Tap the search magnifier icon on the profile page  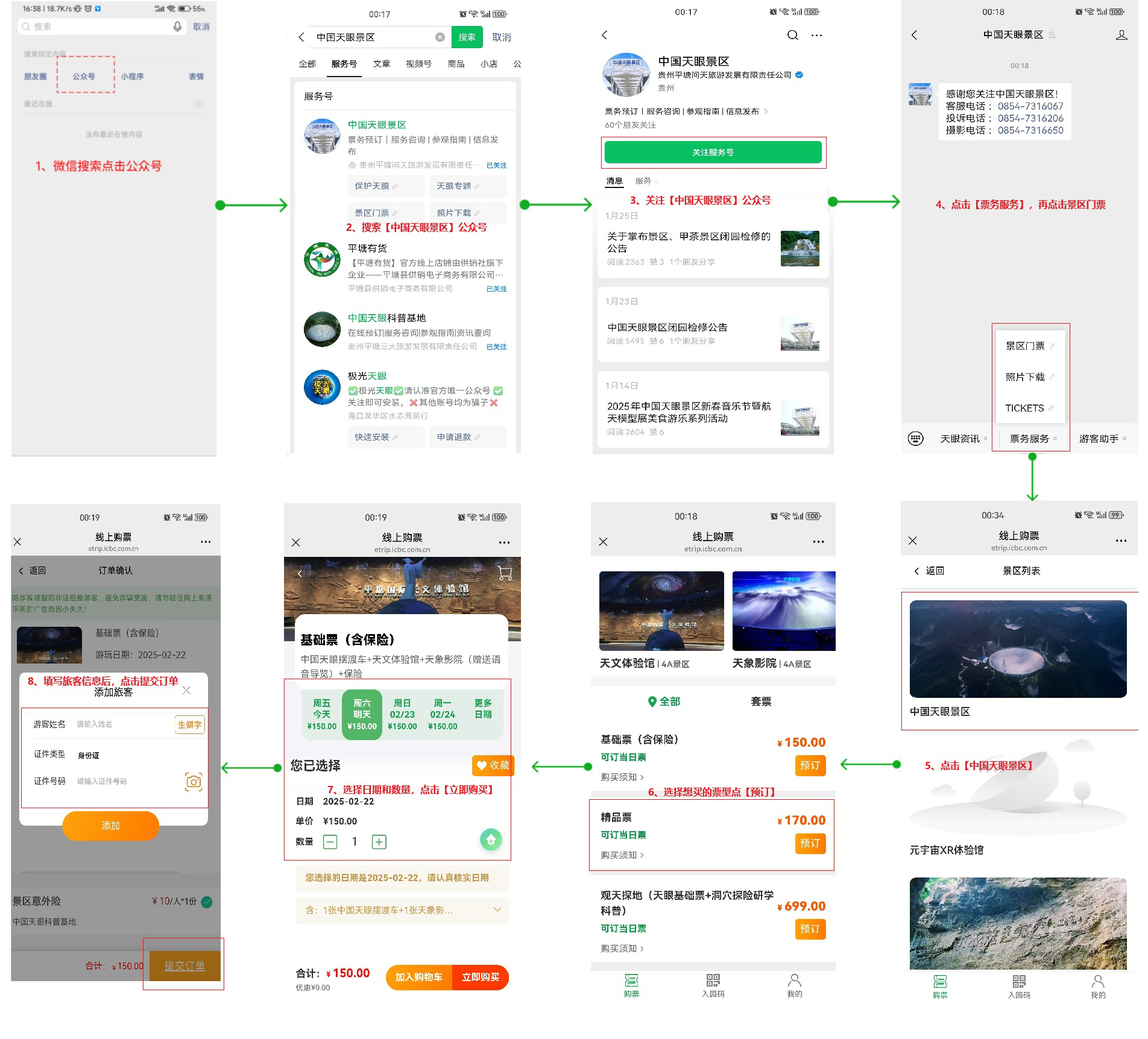coord(793,35)
